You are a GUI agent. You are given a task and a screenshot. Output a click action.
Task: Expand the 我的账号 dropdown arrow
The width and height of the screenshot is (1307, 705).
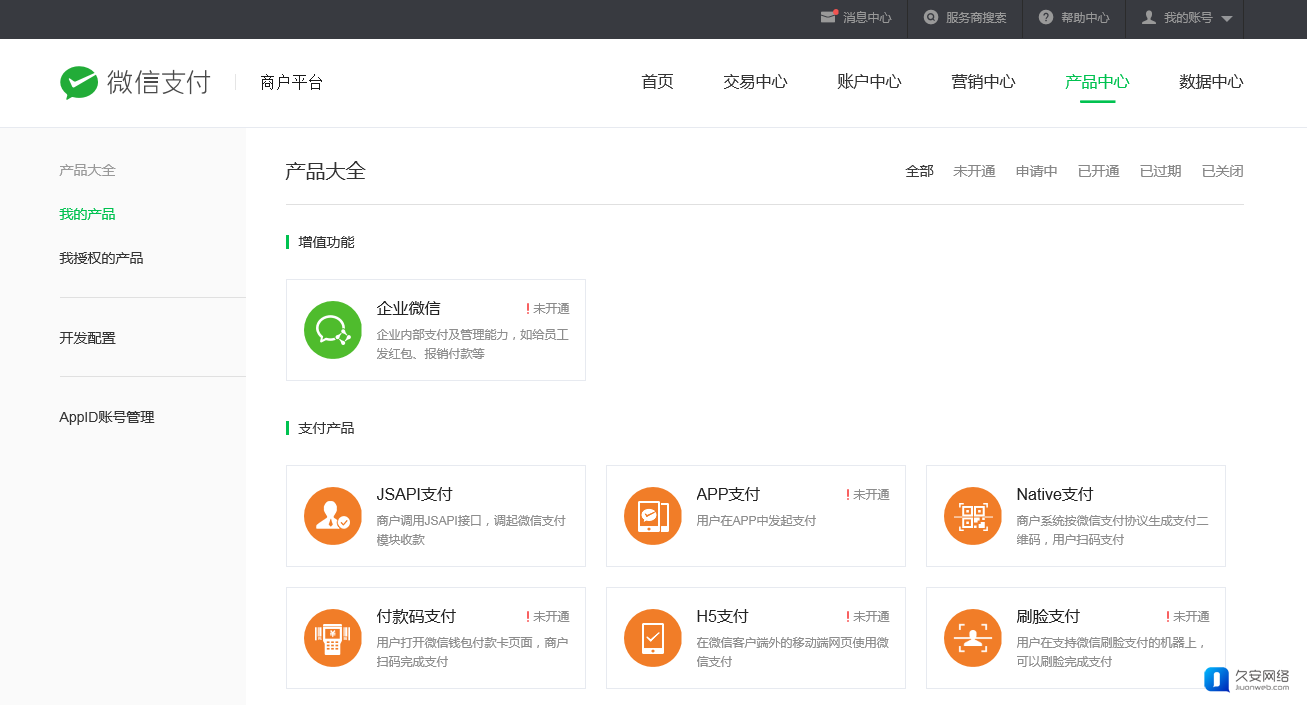click(1227, 19)
